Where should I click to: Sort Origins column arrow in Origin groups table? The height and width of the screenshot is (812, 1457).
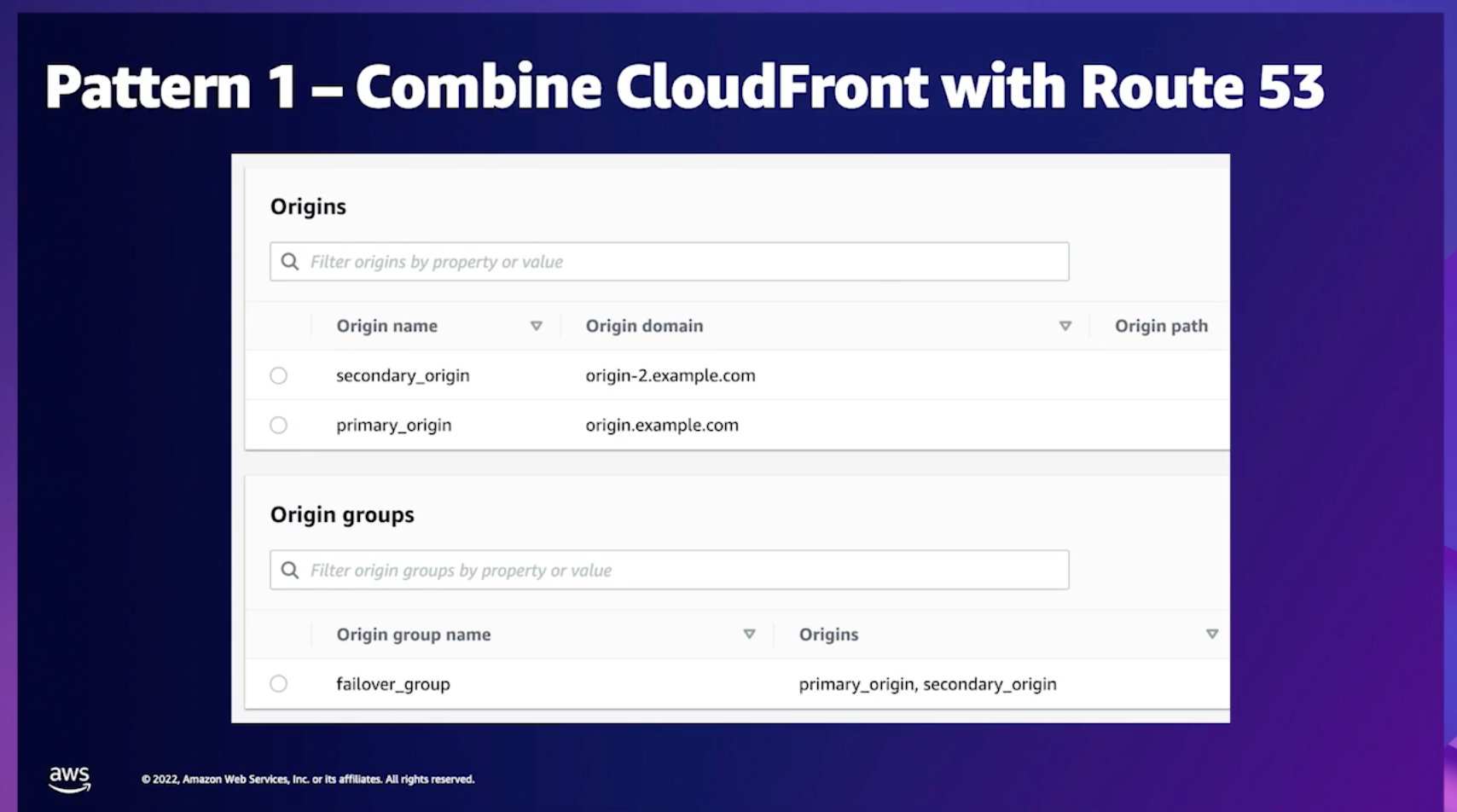click(1212, 634)
